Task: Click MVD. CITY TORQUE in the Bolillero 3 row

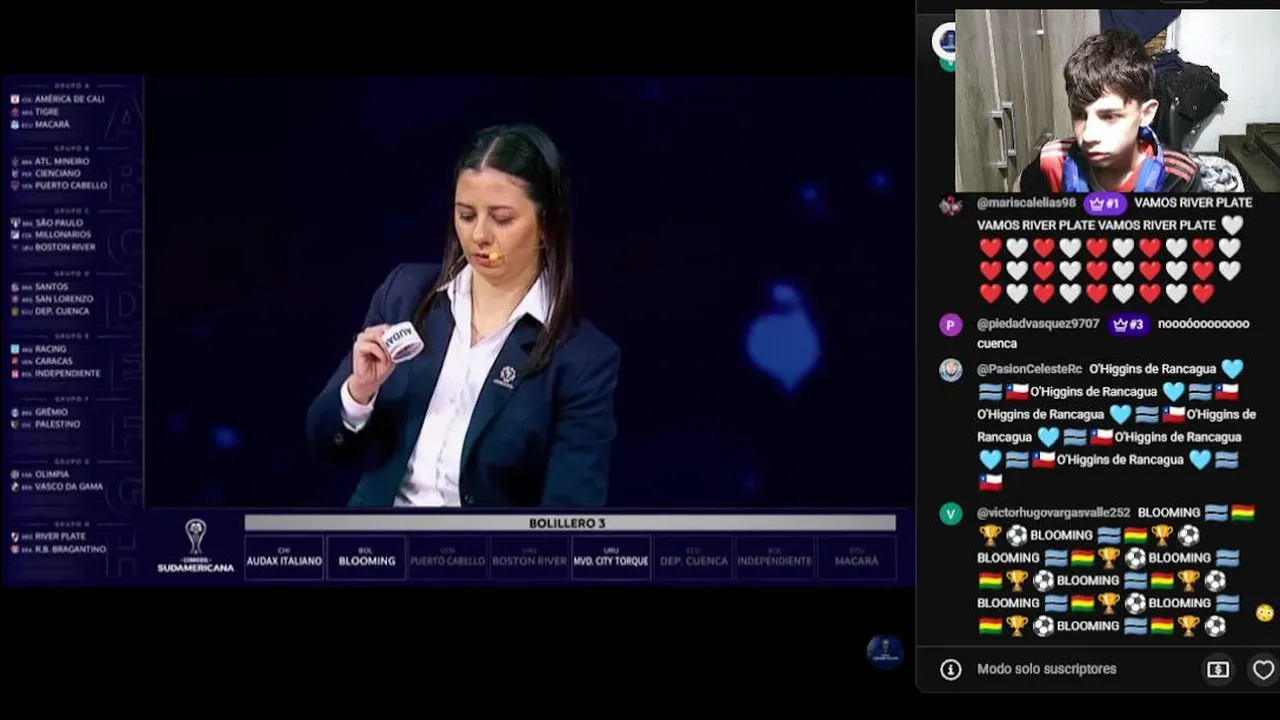Action: coord(611,558)
